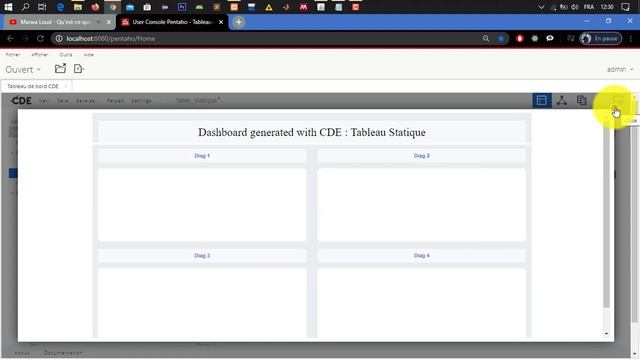Close the YouTube Marwa Loud tab

(x=109, y=22)
